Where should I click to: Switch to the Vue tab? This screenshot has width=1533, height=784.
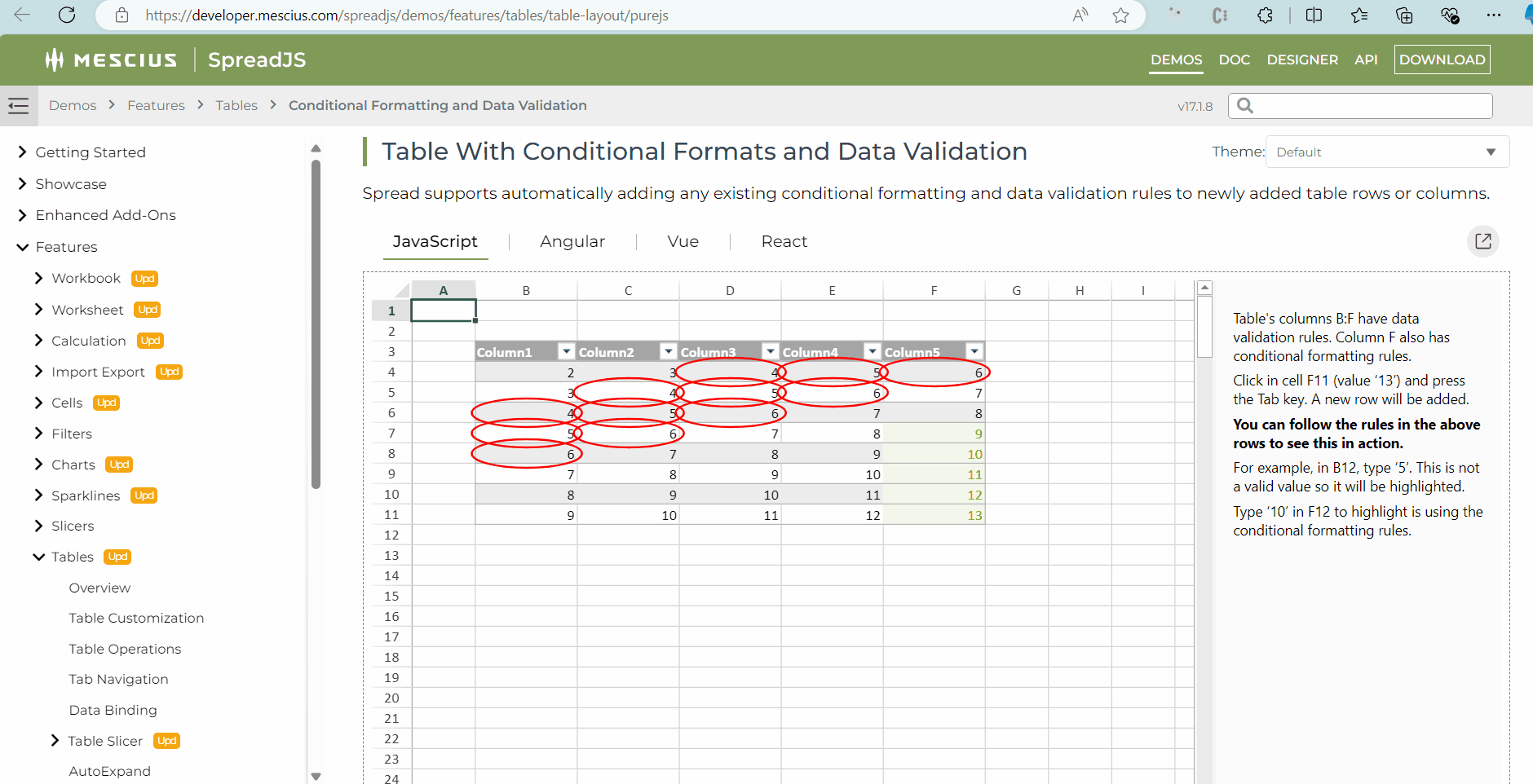[683, 241]
